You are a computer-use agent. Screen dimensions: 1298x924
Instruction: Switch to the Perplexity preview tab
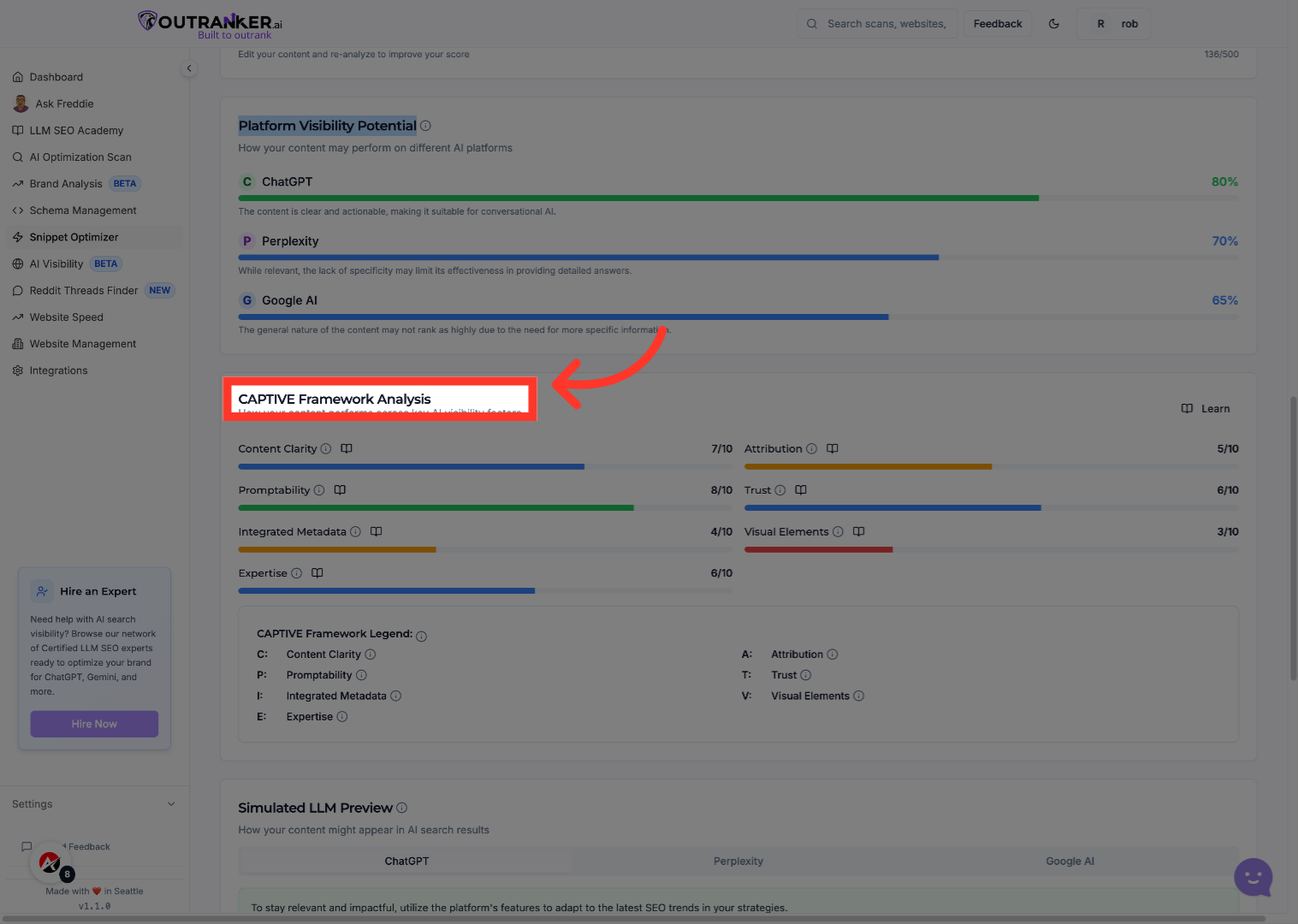[738, 861]
